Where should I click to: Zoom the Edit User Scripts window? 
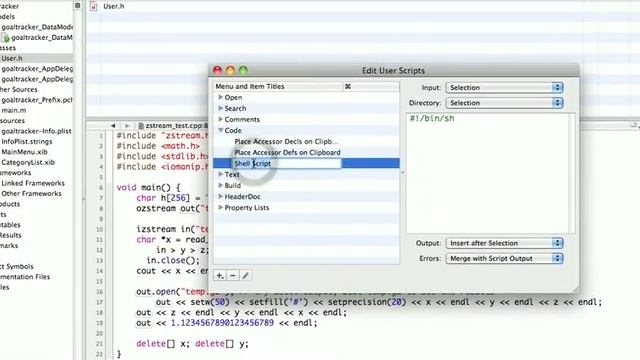(243, 70)
